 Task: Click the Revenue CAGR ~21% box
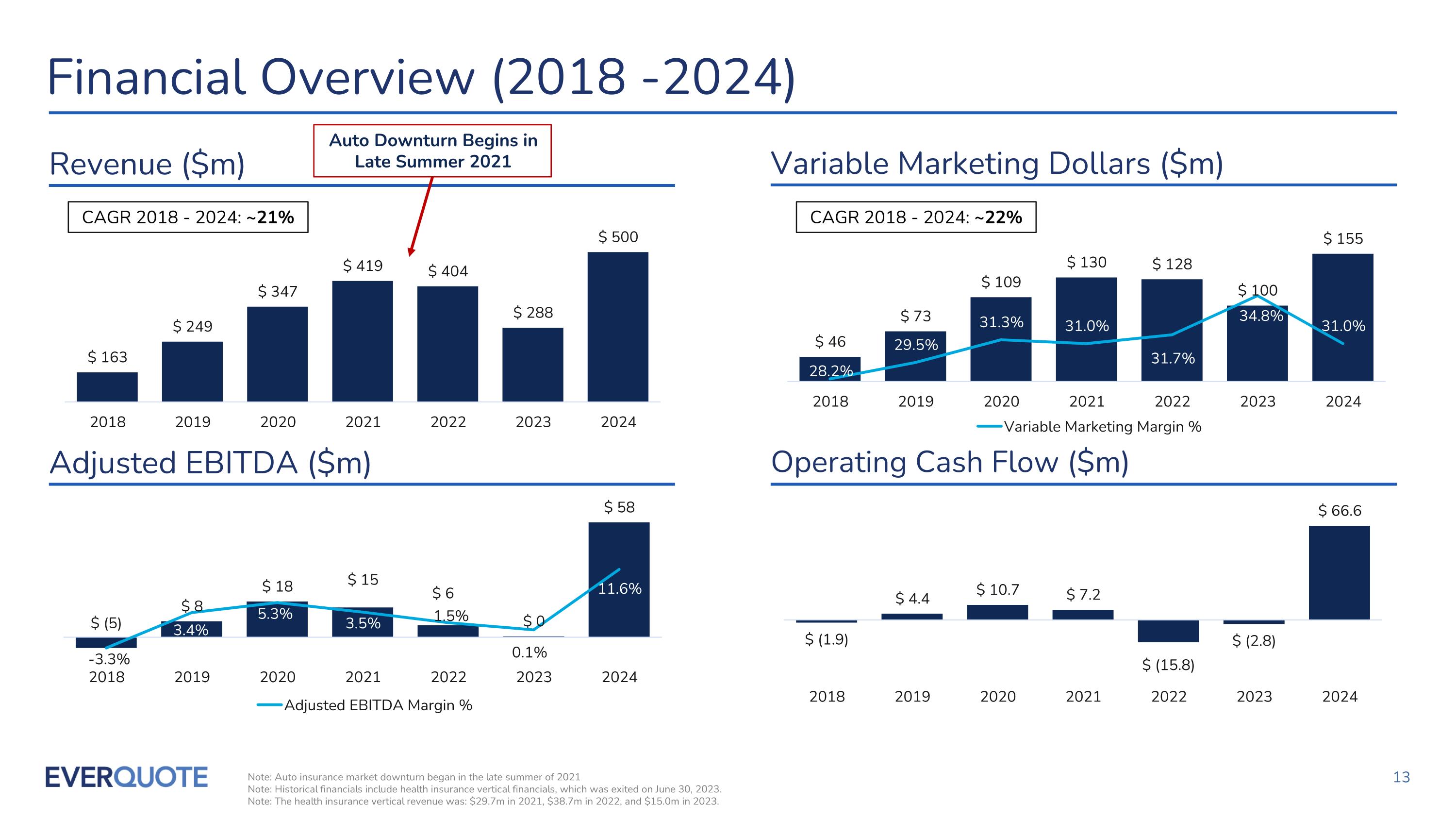pyautogui.click(x=188, y=217)
